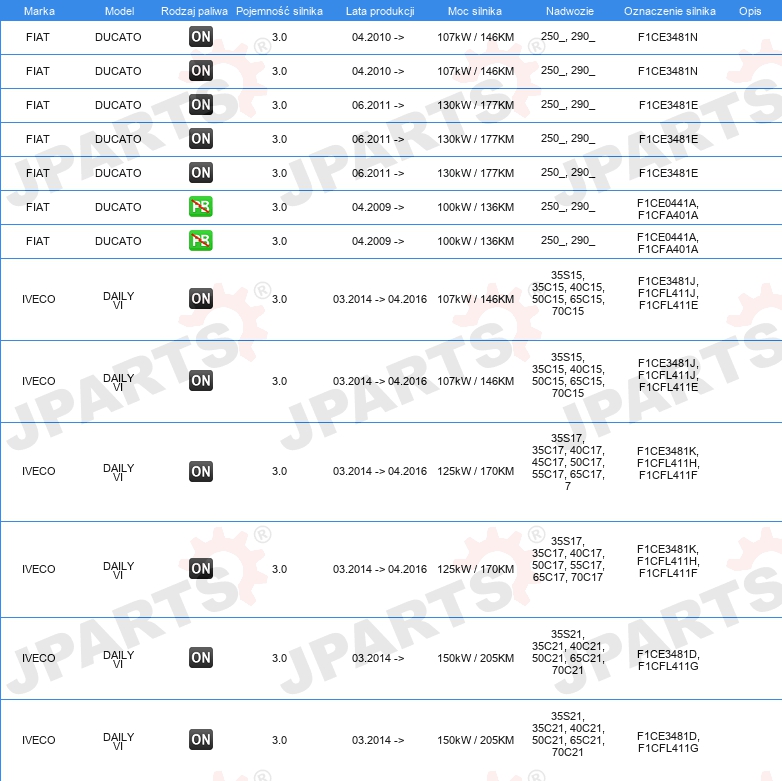Screen dimensions: 782x781
Task: Click F1CE0441A, F1CFA401A in the first 100kW row
Action: click(668, 209)
